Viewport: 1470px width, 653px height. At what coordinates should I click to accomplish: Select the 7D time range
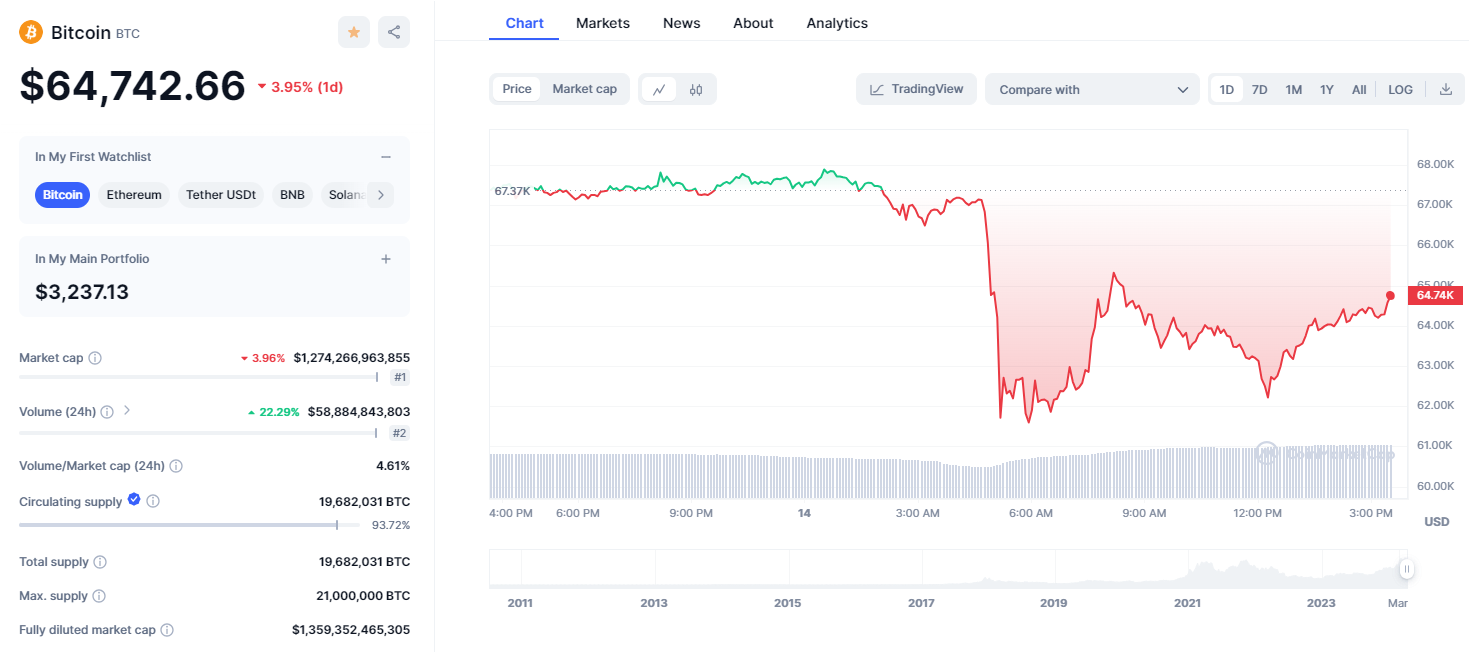point(1259,89)
